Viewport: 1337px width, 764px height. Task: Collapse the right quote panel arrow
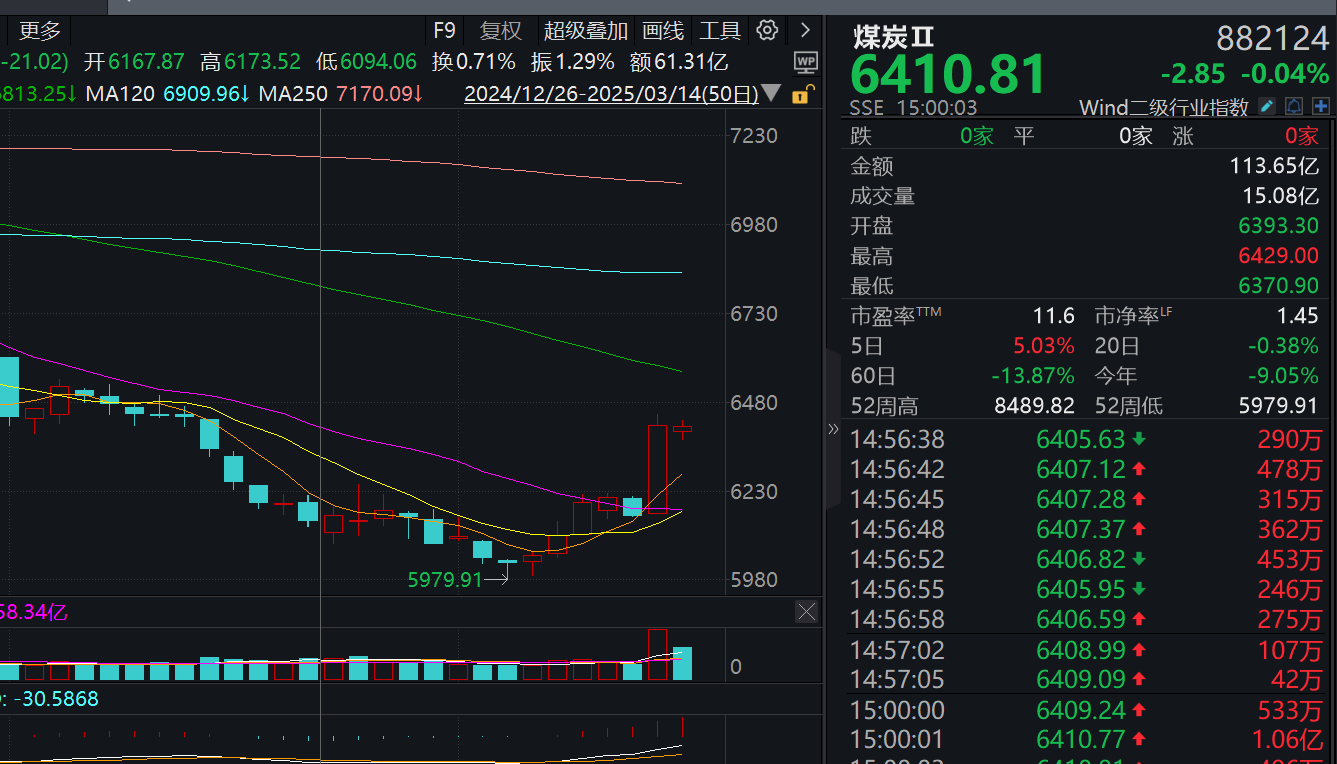[833, 429]
